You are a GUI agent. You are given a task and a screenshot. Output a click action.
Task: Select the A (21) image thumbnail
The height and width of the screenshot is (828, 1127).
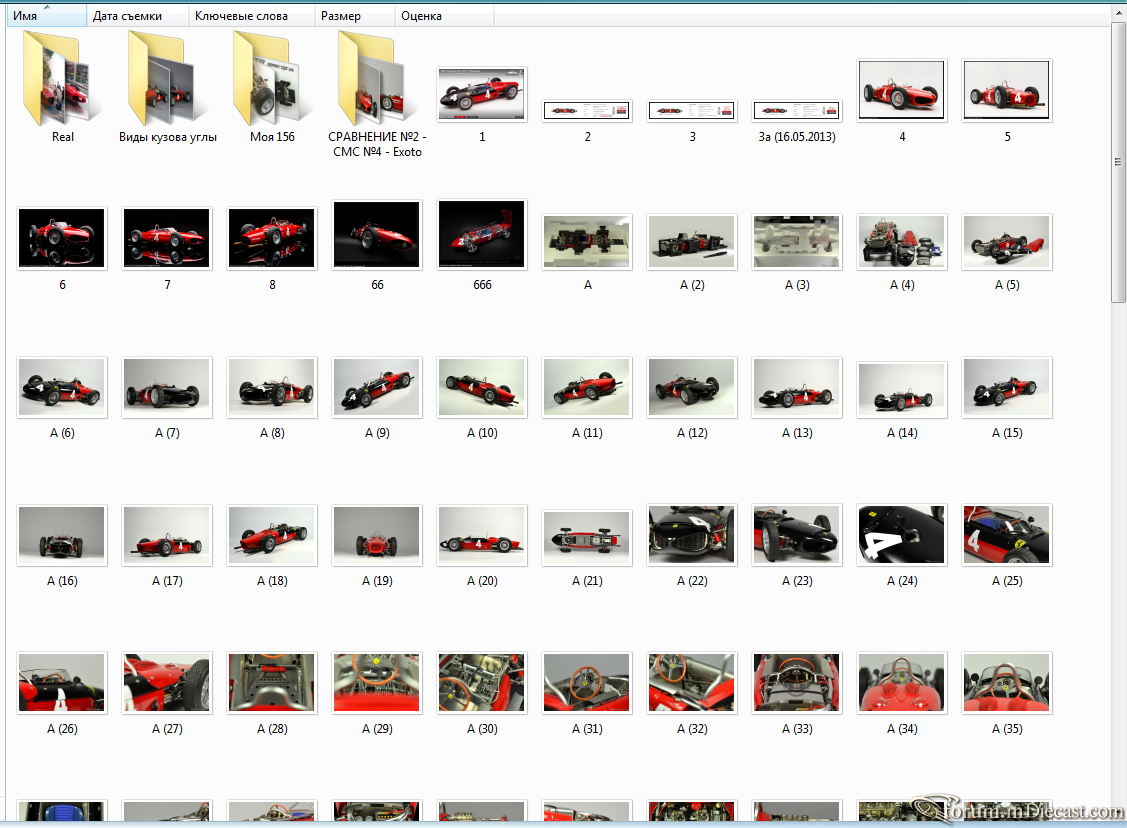[x=586, y=538]
